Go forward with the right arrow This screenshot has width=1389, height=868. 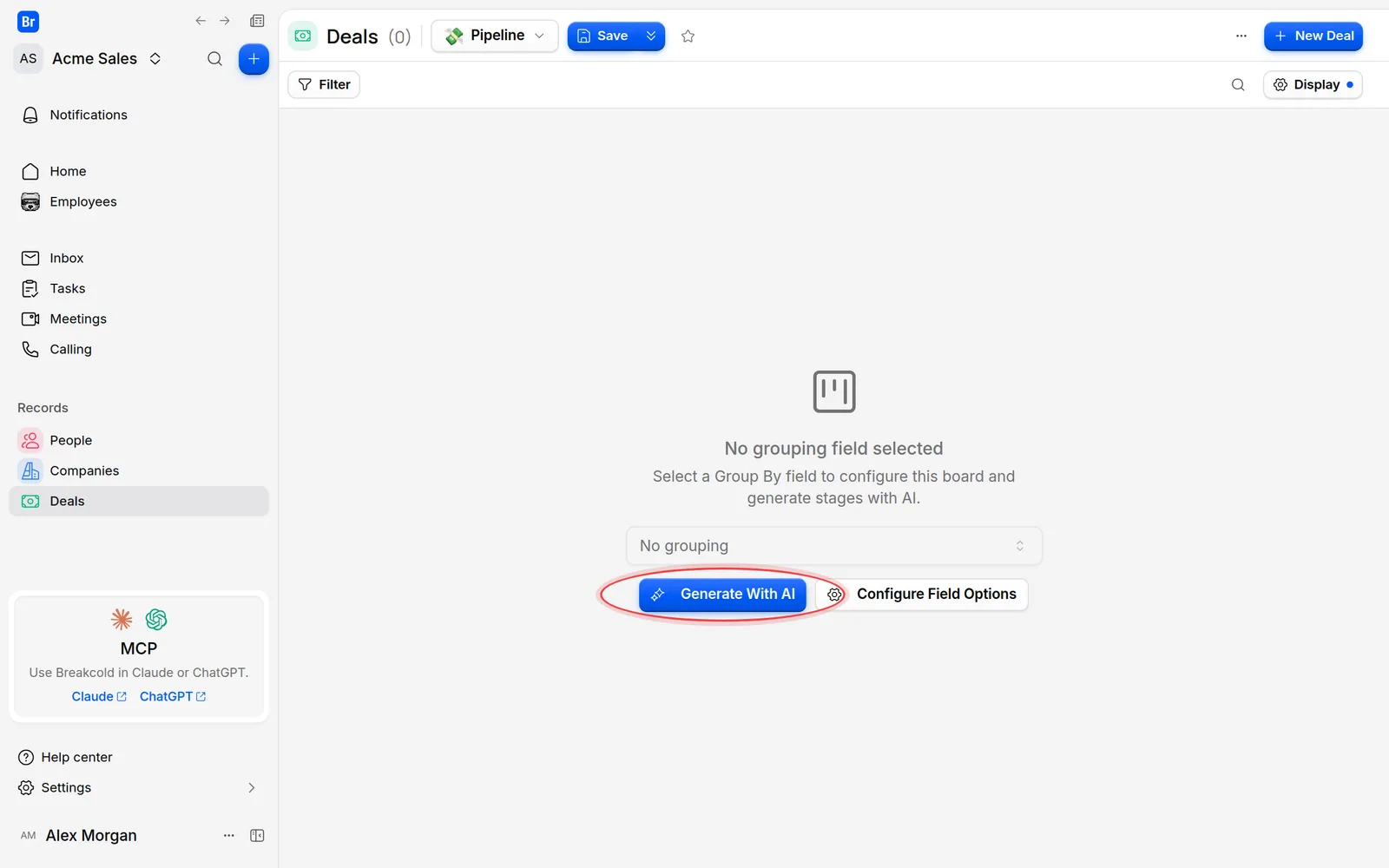pos(225,21)
